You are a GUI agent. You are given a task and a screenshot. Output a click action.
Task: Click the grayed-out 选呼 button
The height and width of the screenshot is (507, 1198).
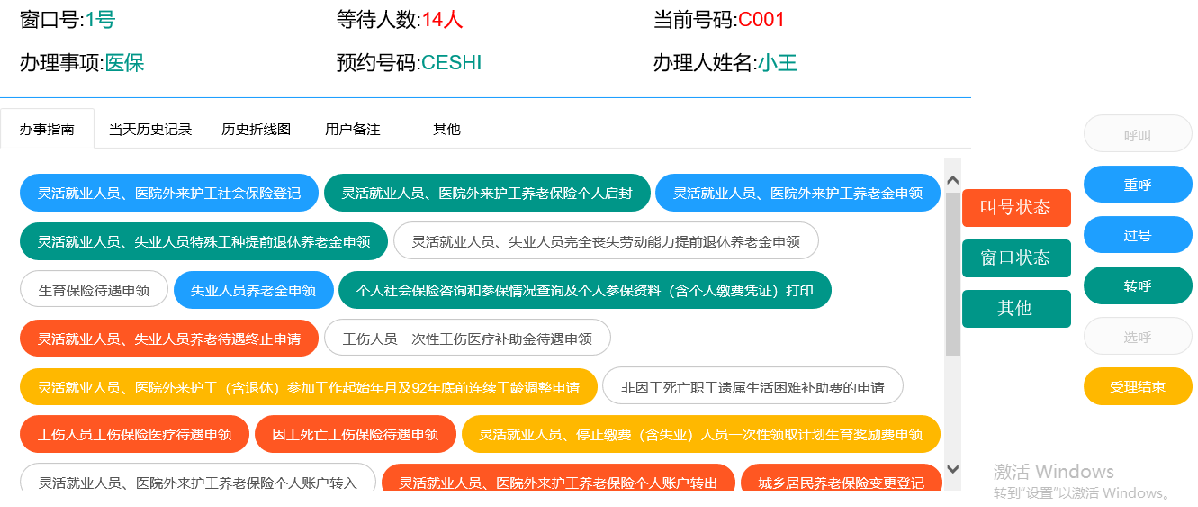1138,337
